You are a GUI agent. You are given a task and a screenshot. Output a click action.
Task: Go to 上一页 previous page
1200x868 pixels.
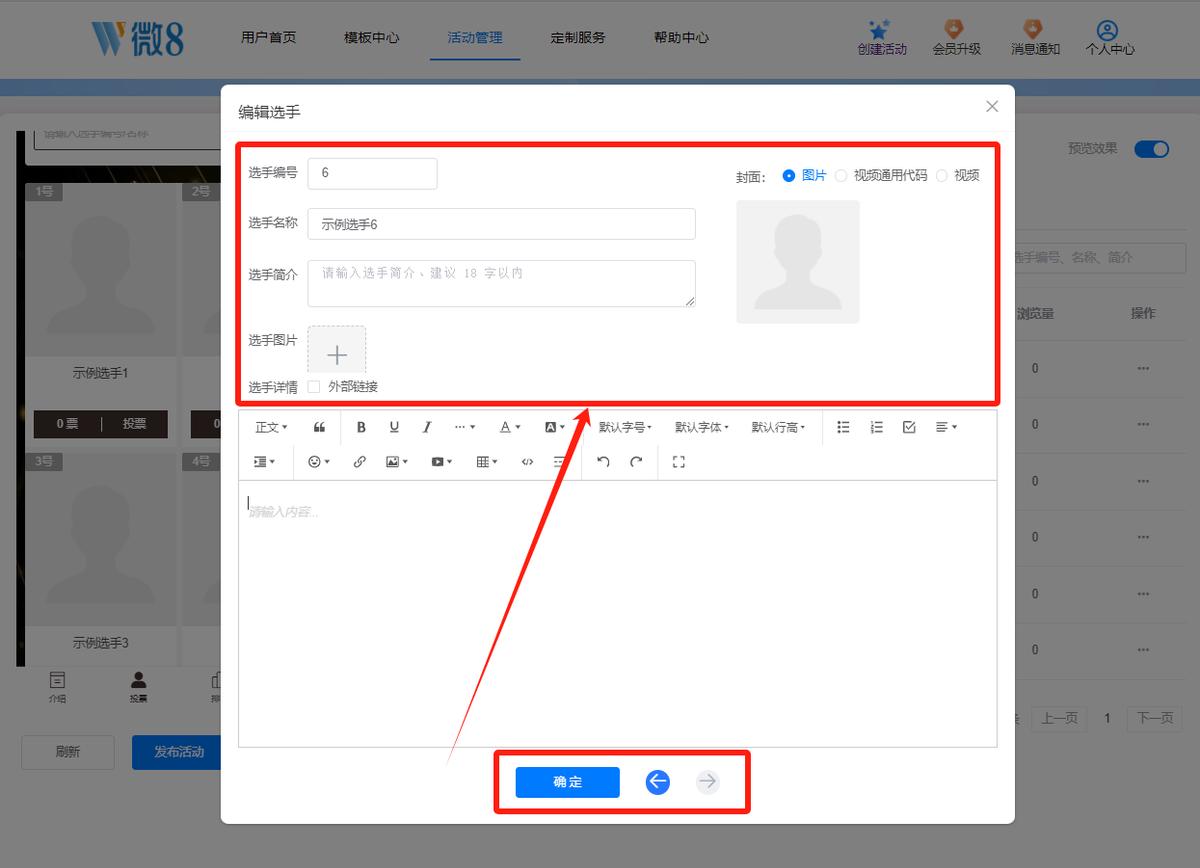click(x=1059, y=718)
